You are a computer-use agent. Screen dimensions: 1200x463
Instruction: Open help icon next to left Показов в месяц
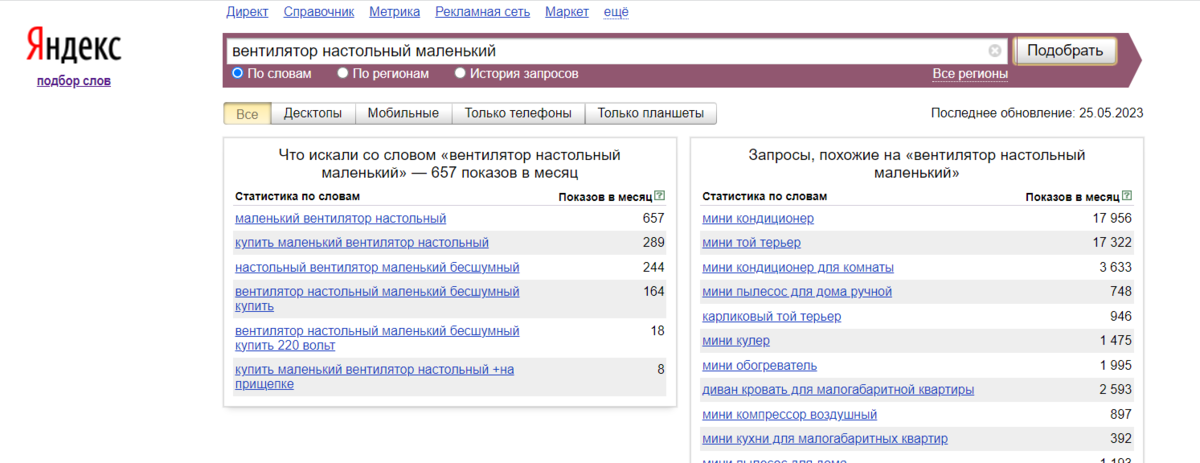point(660,197)
